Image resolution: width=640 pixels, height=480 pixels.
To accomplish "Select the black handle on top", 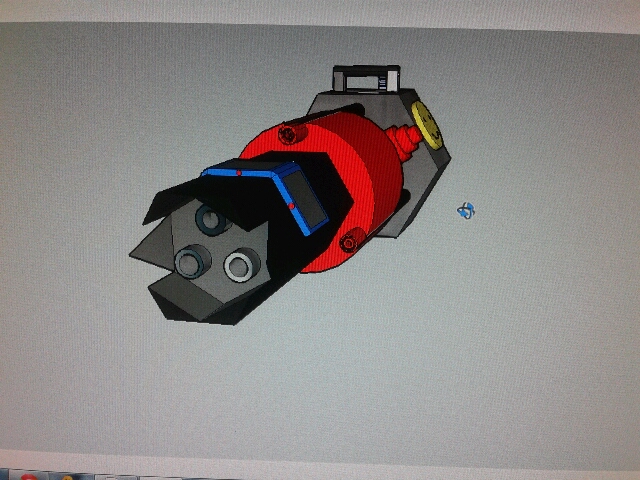I will click(366, 78).
